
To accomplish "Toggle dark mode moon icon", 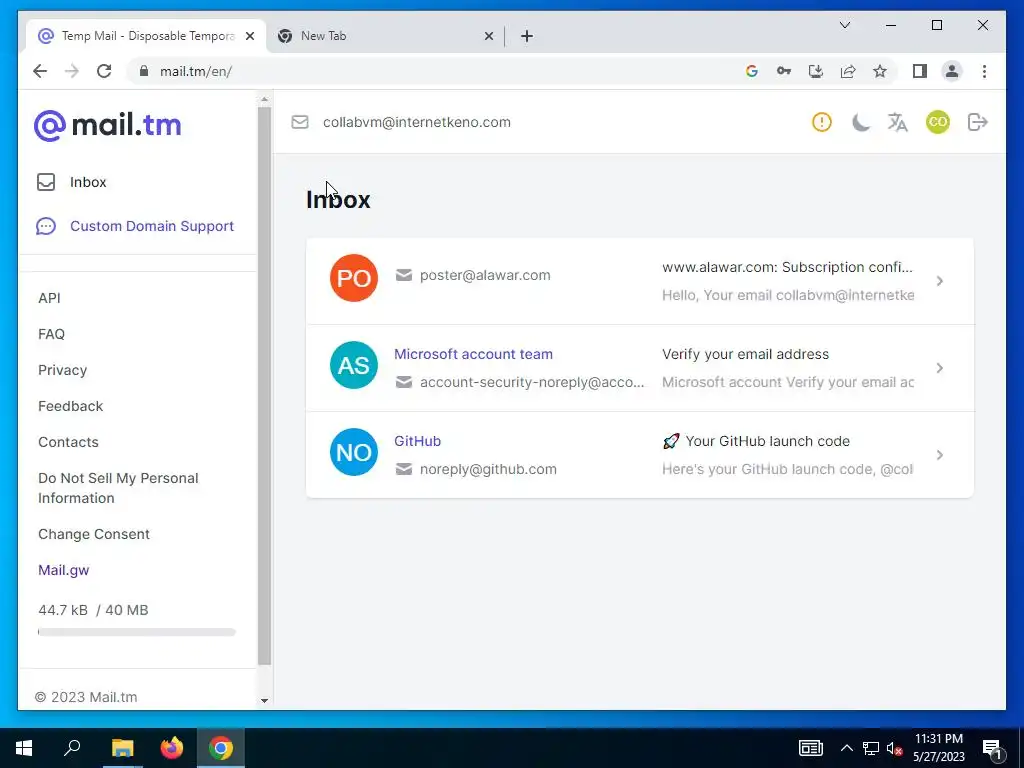I will [x=861, y=122].
